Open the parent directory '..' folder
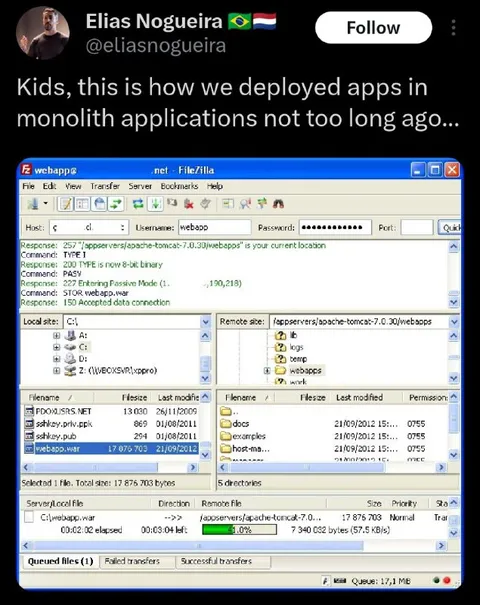Screen dimensions: 480x605 pos(229,411)
